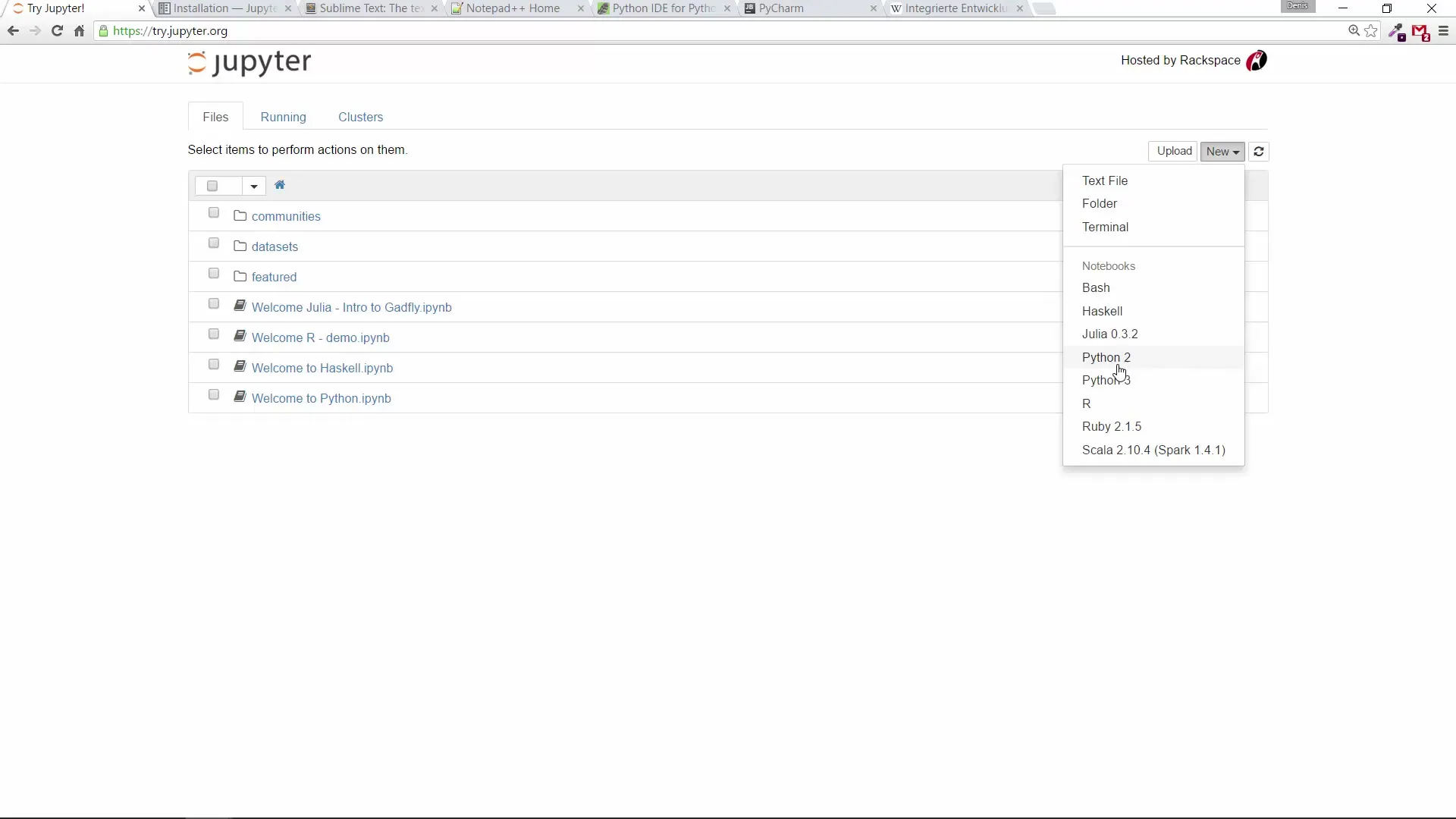Create a new Ruby 2.1.5 notebook
This screenshot has width=1456, height=819.
coord(1153,426)
